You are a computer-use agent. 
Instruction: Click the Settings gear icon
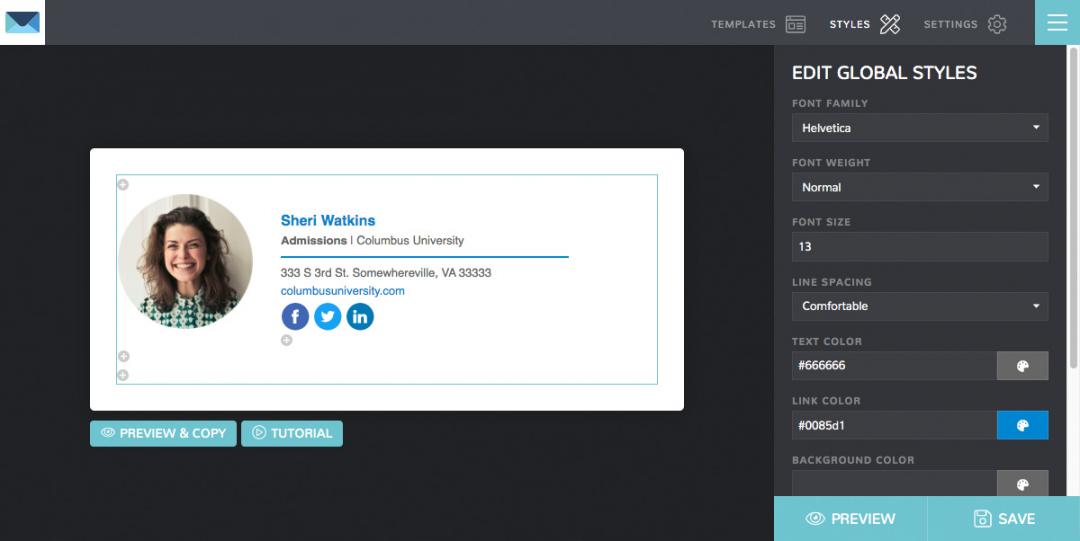(997, 24)
